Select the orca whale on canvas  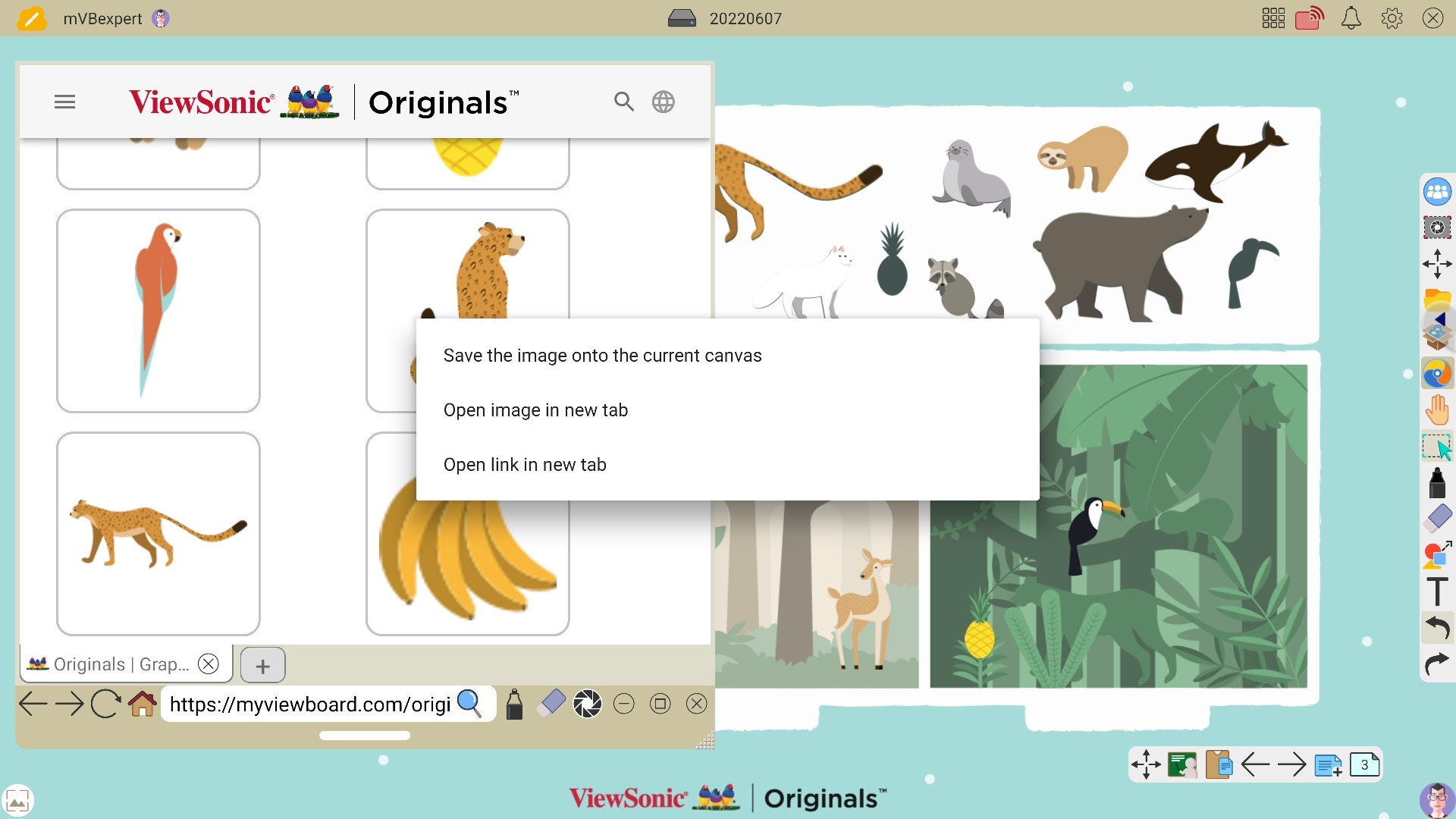[x=1216, y=161]
